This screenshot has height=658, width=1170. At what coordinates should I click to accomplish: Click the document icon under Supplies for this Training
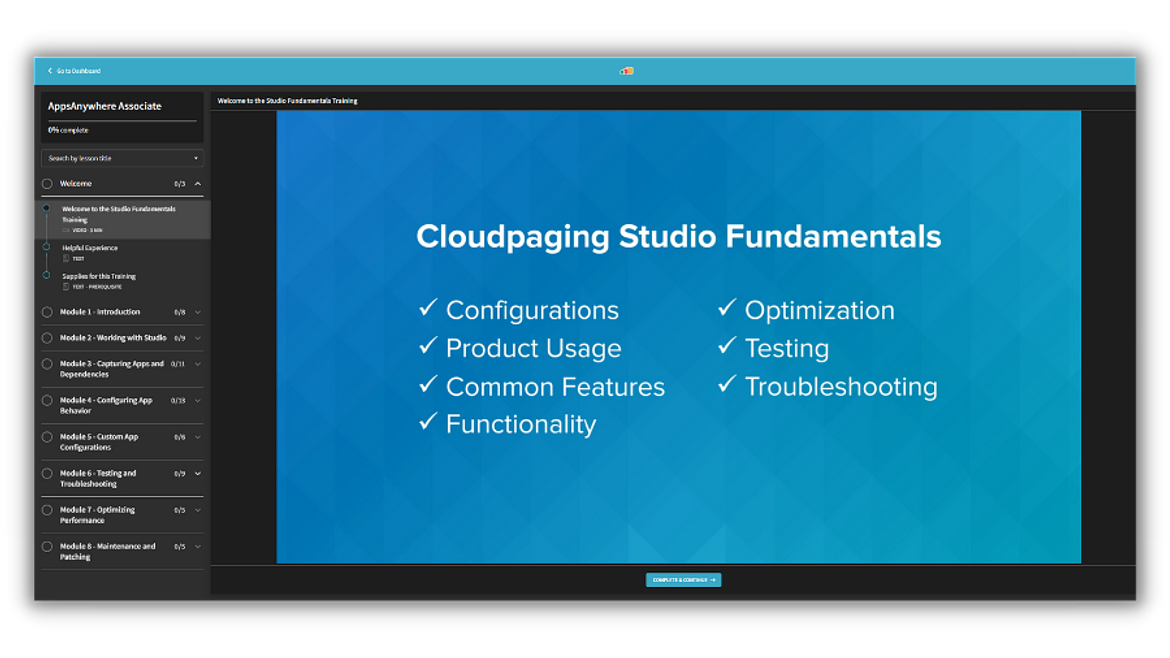point(66,286)
